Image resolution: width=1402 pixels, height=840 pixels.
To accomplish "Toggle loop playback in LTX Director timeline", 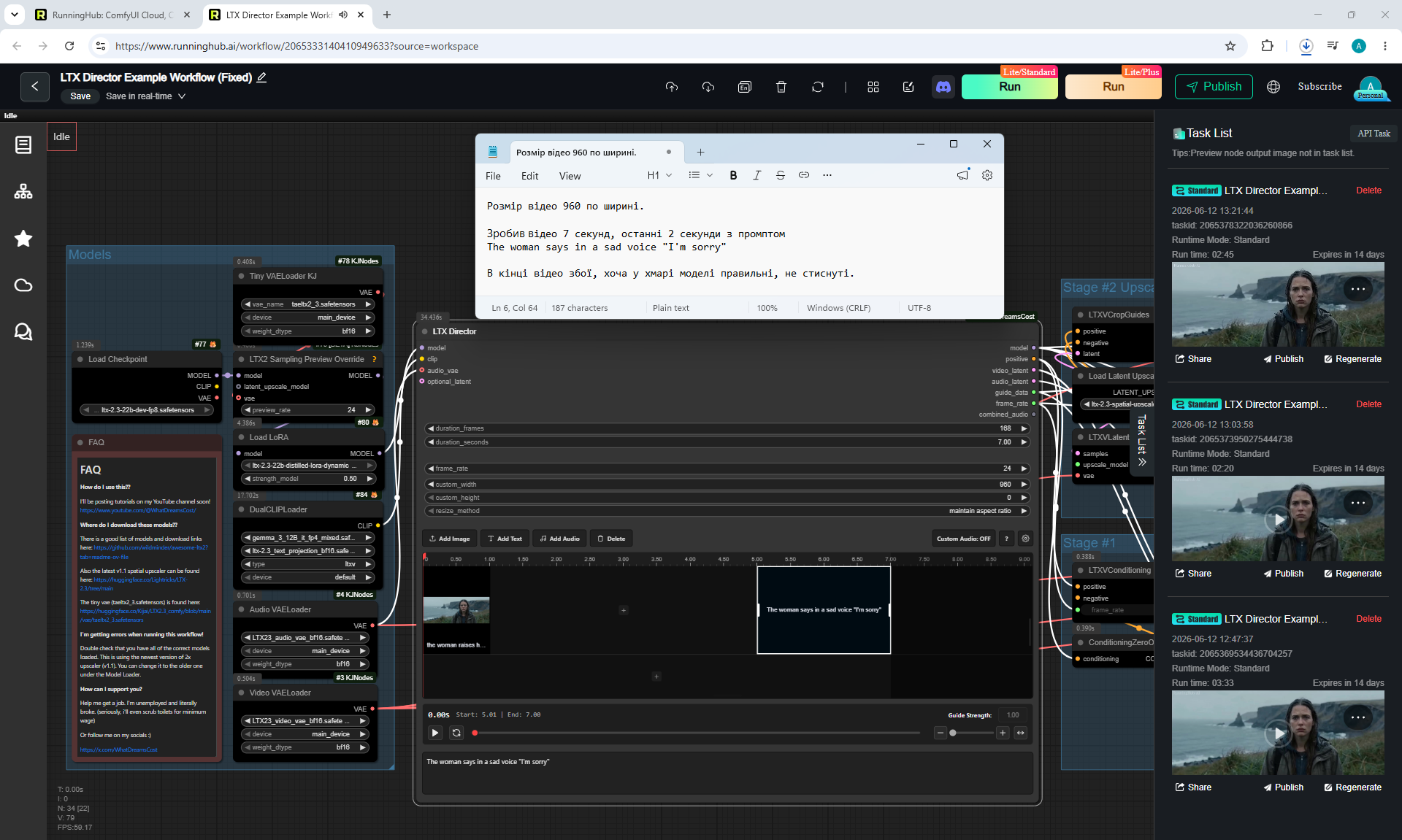I will (456, 733).
